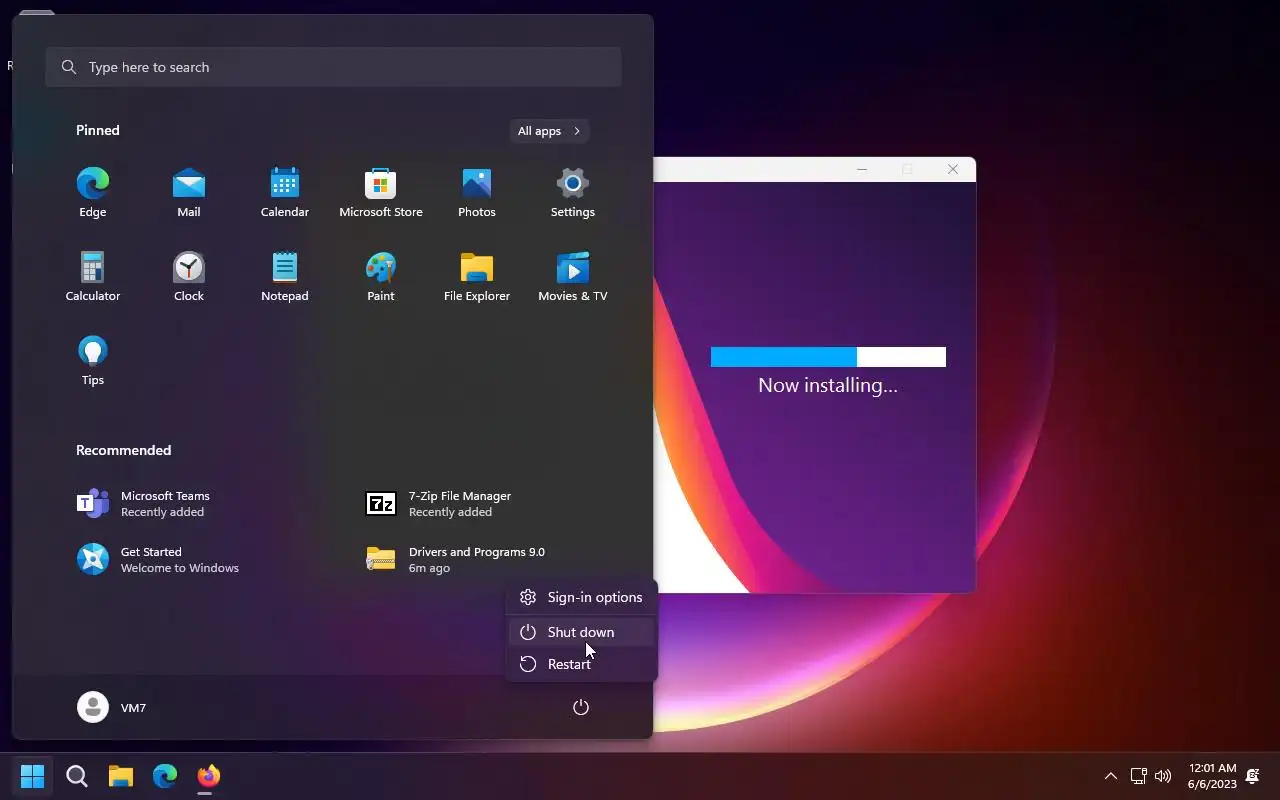Open Edge from the taskbar
This screenshot has width=1280, height=800.
pos(165,776)
